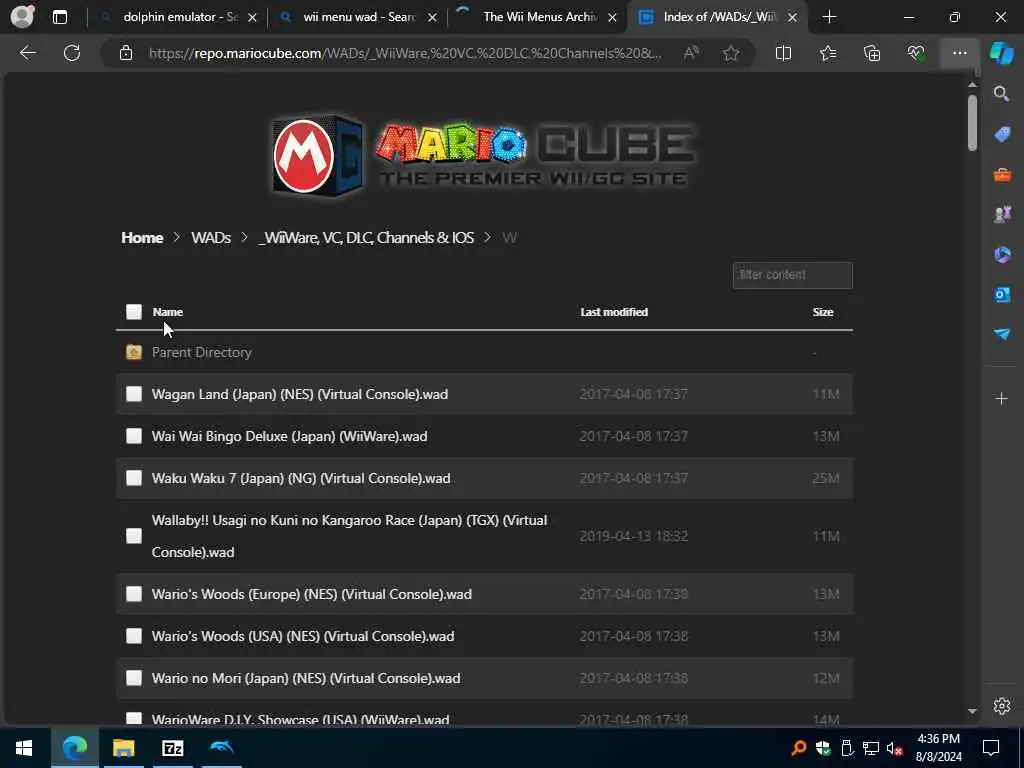The width and height of the screenshot is (1024, 768).
Task: Download Wagan Land (Japan) wad
Action: pyautogui.click(x=300, y=394)
